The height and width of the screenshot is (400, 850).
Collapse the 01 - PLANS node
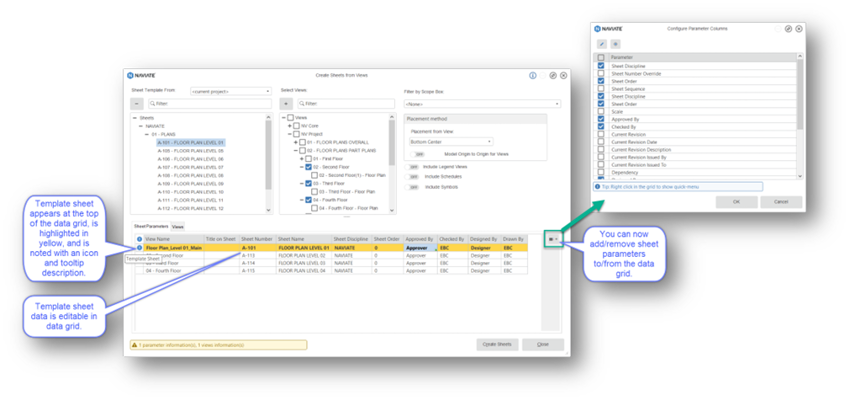pos(146,134)
